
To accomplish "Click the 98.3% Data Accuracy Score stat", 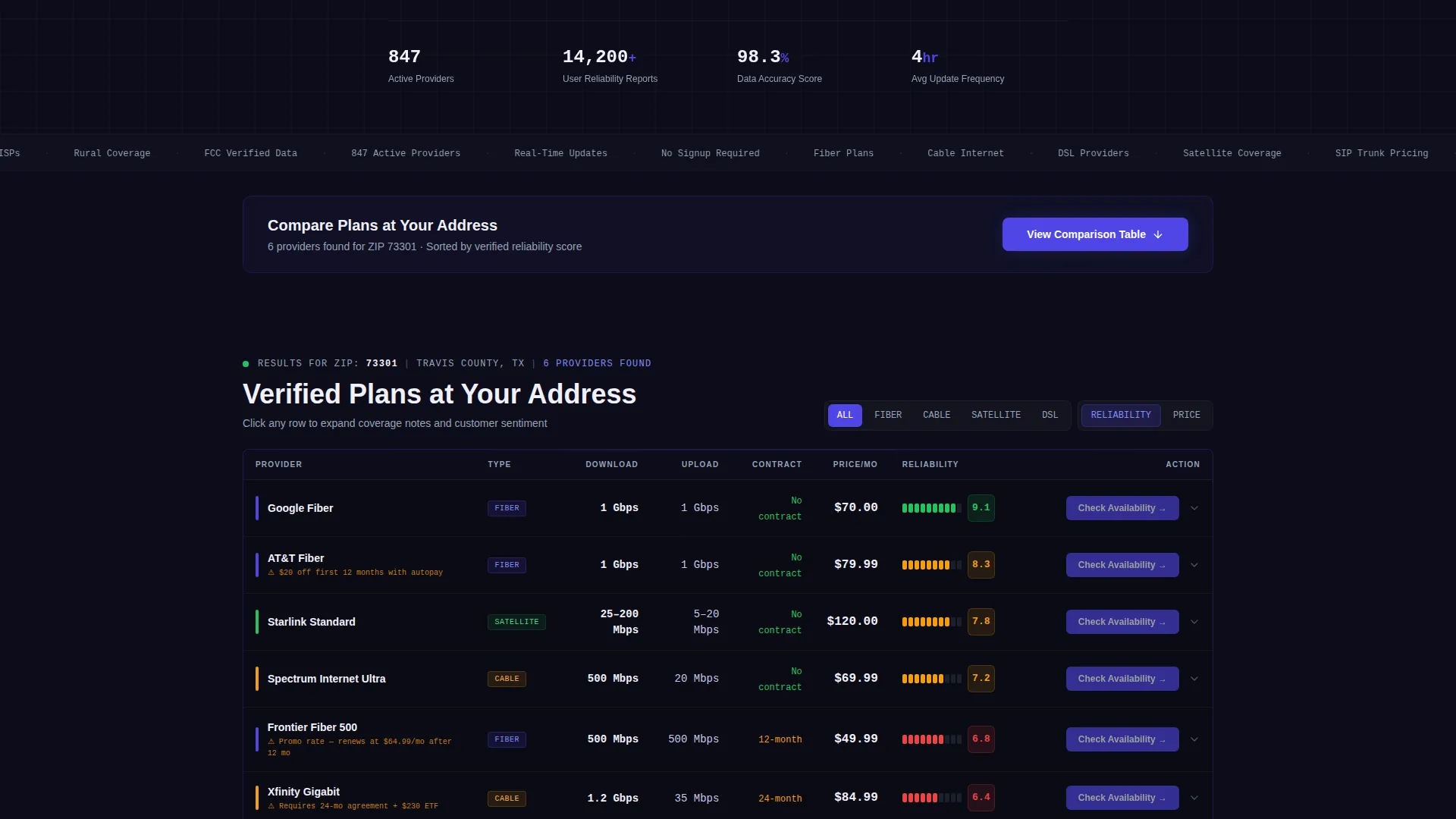I will click(779, 66).
